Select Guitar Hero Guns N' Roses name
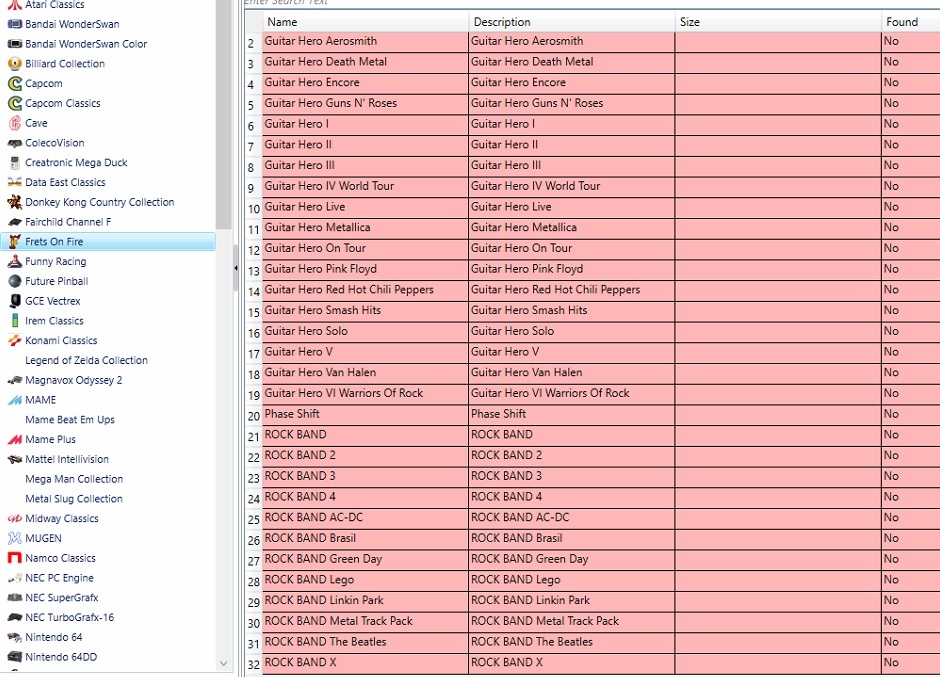Image resolution: width=940 pixels, height=677 pixels. 365,103
